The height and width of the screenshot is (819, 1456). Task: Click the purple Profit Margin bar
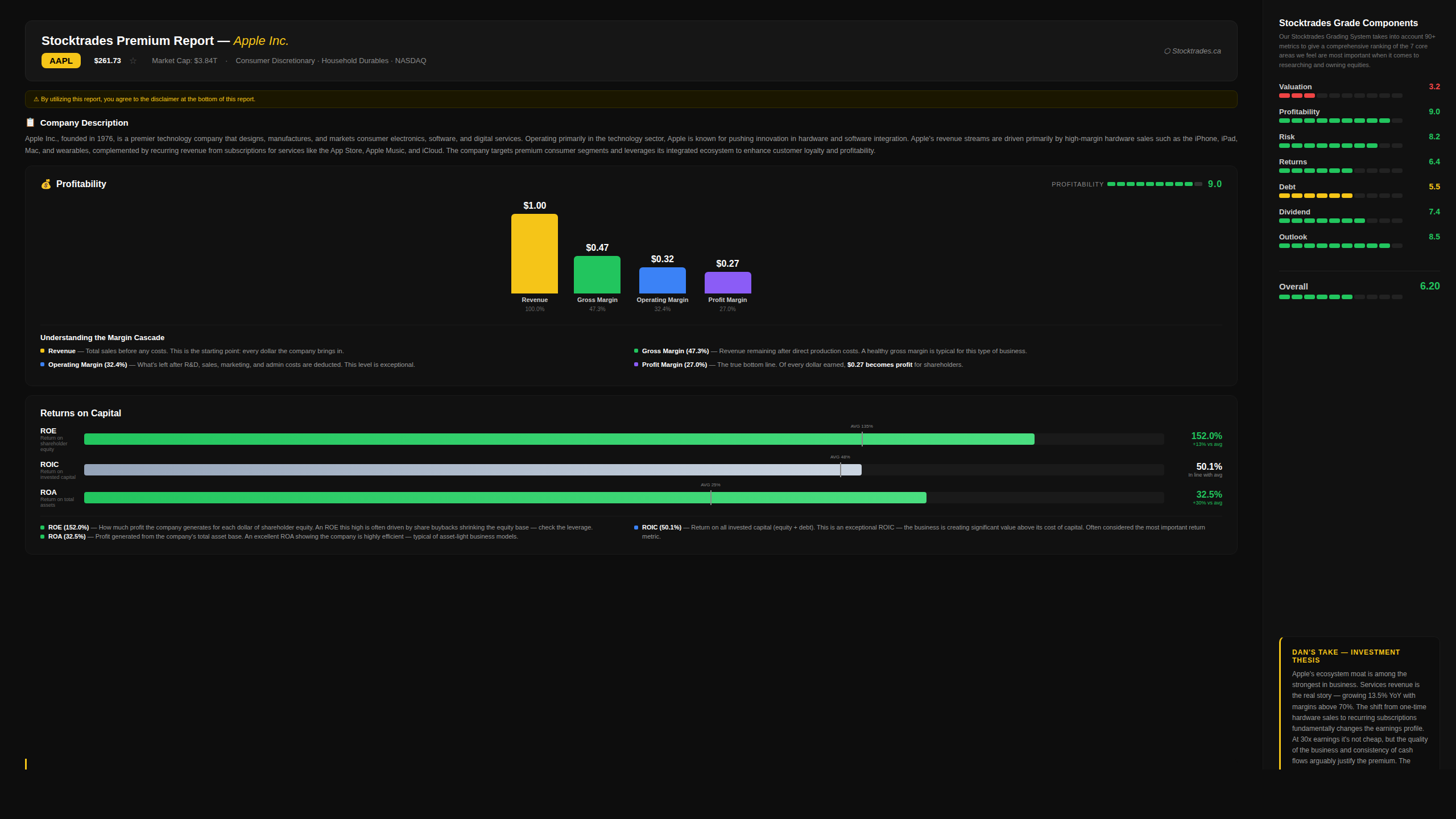coord(727,283)
